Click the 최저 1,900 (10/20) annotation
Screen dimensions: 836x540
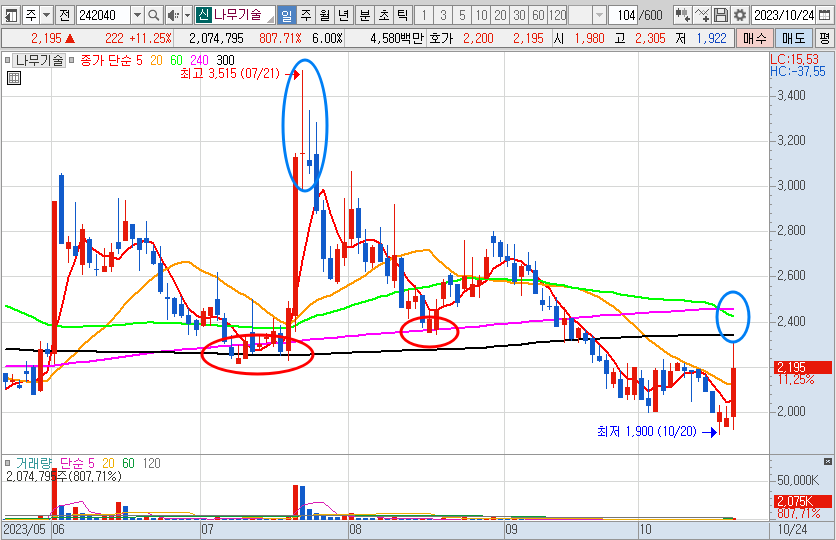point(647,431)
